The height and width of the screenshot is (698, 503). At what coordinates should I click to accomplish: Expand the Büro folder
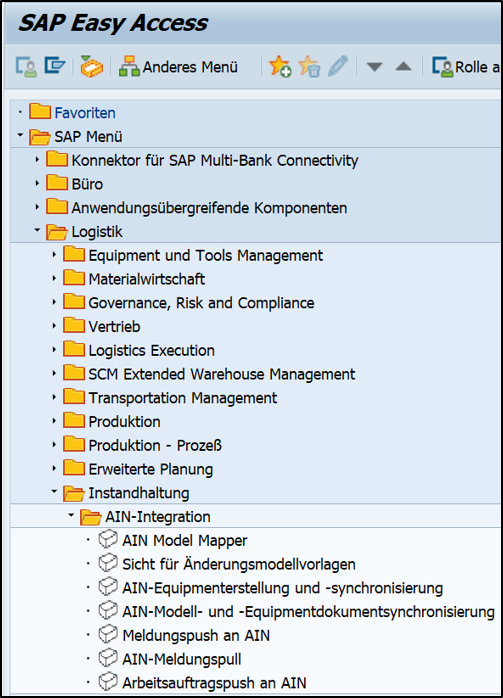tap(37, 183)
